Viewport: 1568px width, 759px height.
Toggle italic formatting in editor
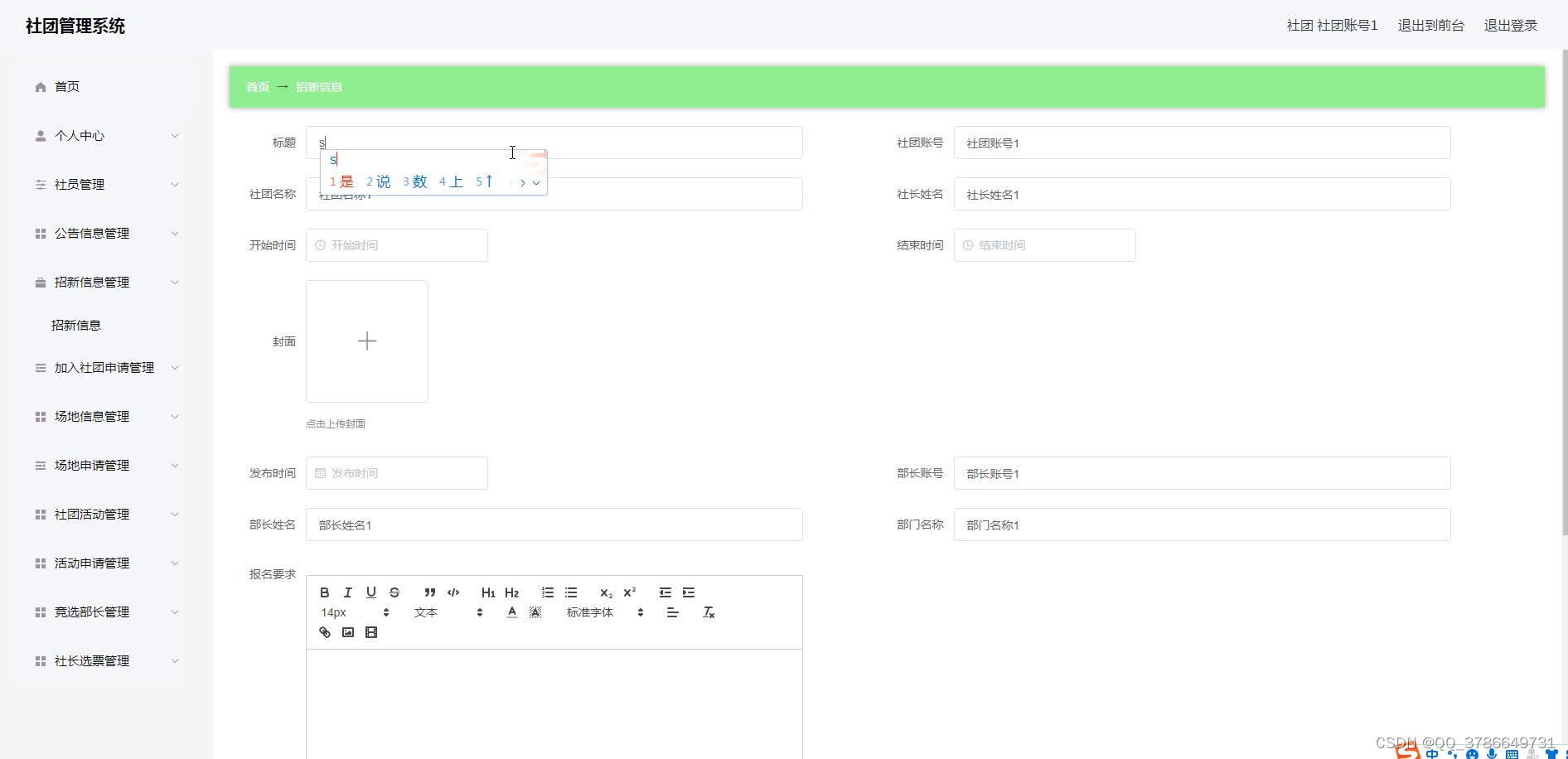click(348, 592)
